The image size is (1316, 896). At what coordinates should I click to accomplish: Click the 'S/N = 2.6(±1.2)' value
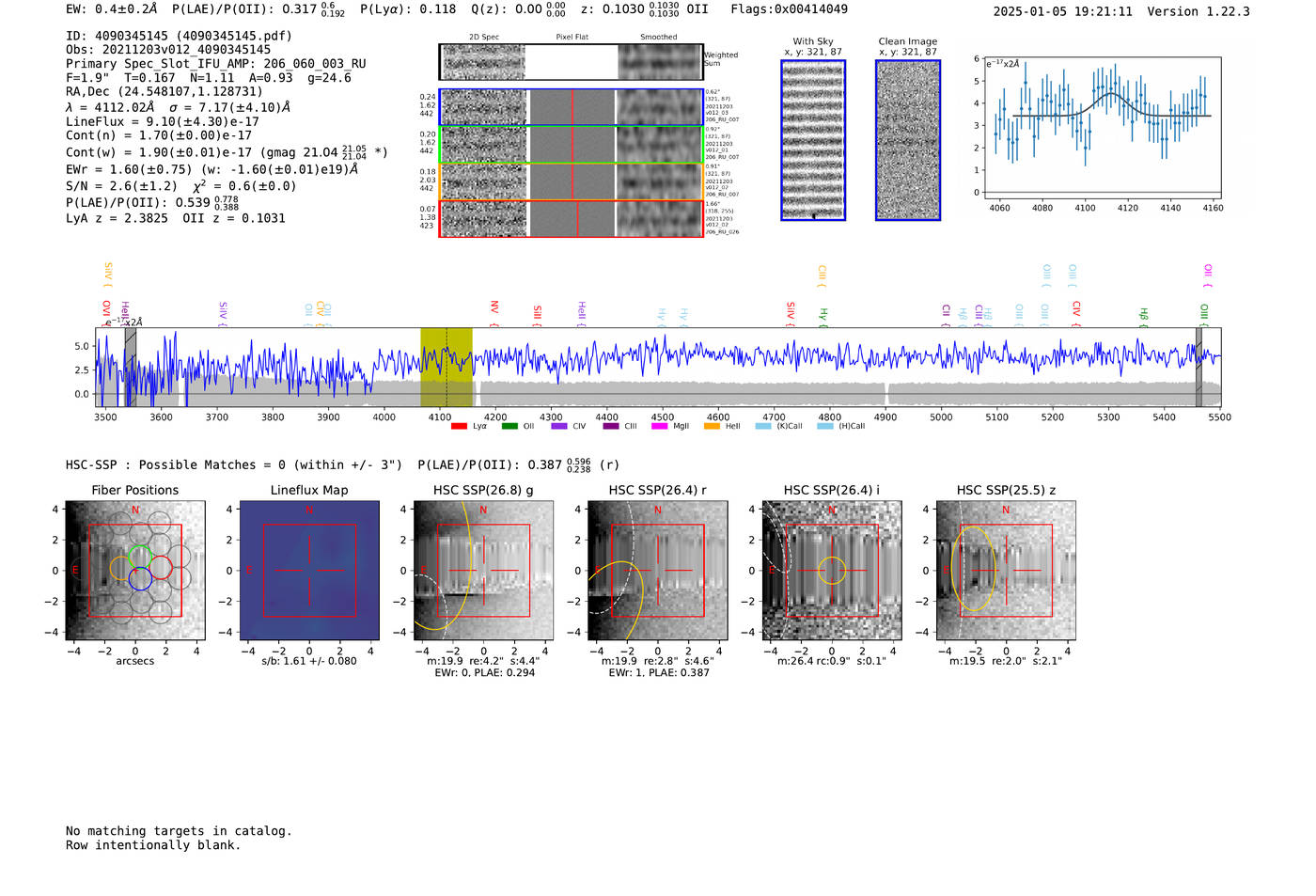click(121, 186)
